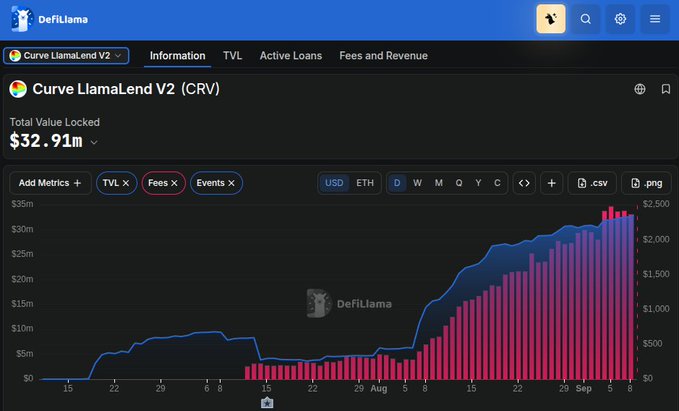
Task: Click the tallest red fees bar near Sep 5
Action: pyautogui.click(x=611, y=293)
